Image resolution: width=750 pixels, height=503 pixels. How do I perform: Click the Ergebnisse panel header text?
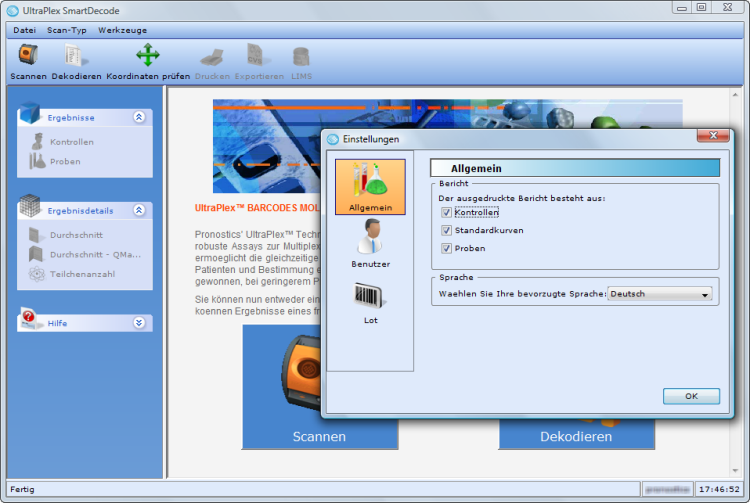click(71, 118)
